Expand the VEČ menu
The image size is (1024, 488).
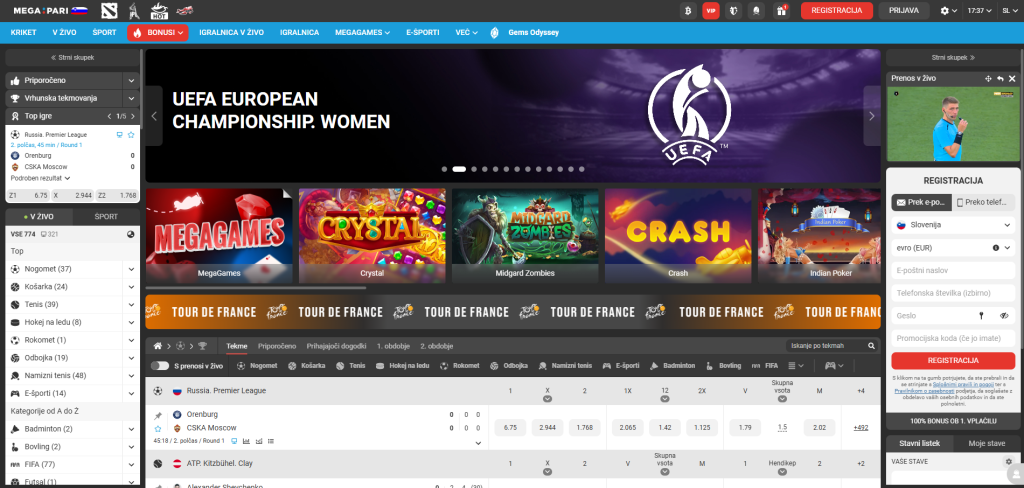466,32
